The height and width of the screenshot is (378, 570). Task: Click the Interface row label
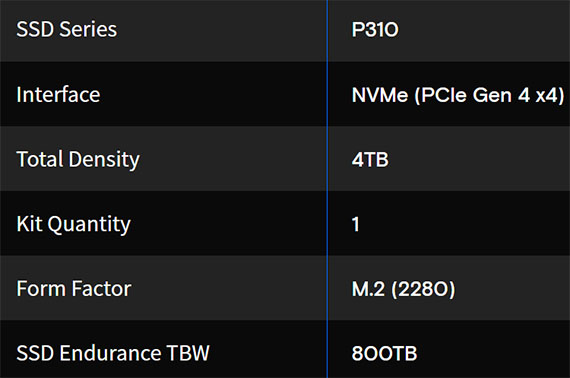[x=58, y=95]
